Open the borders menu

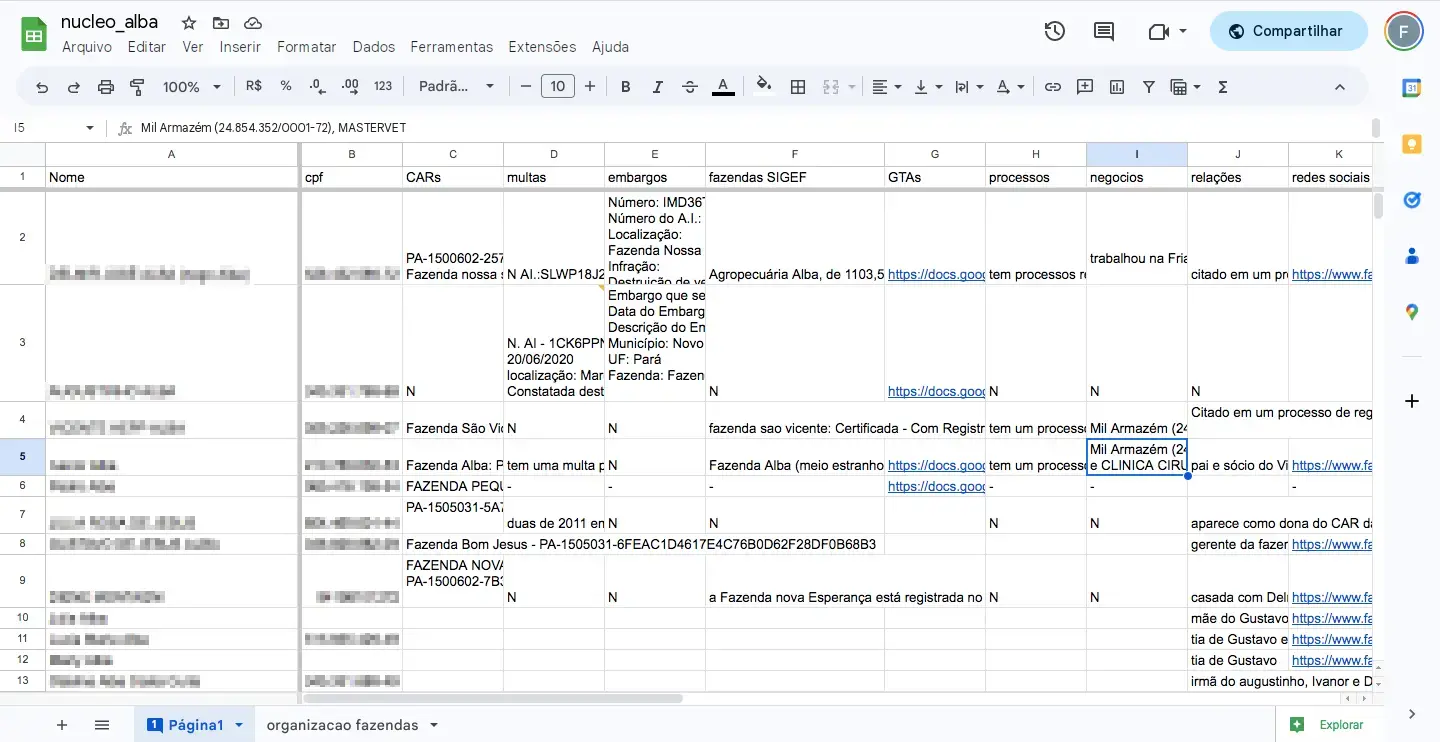(x=798, y=87)
